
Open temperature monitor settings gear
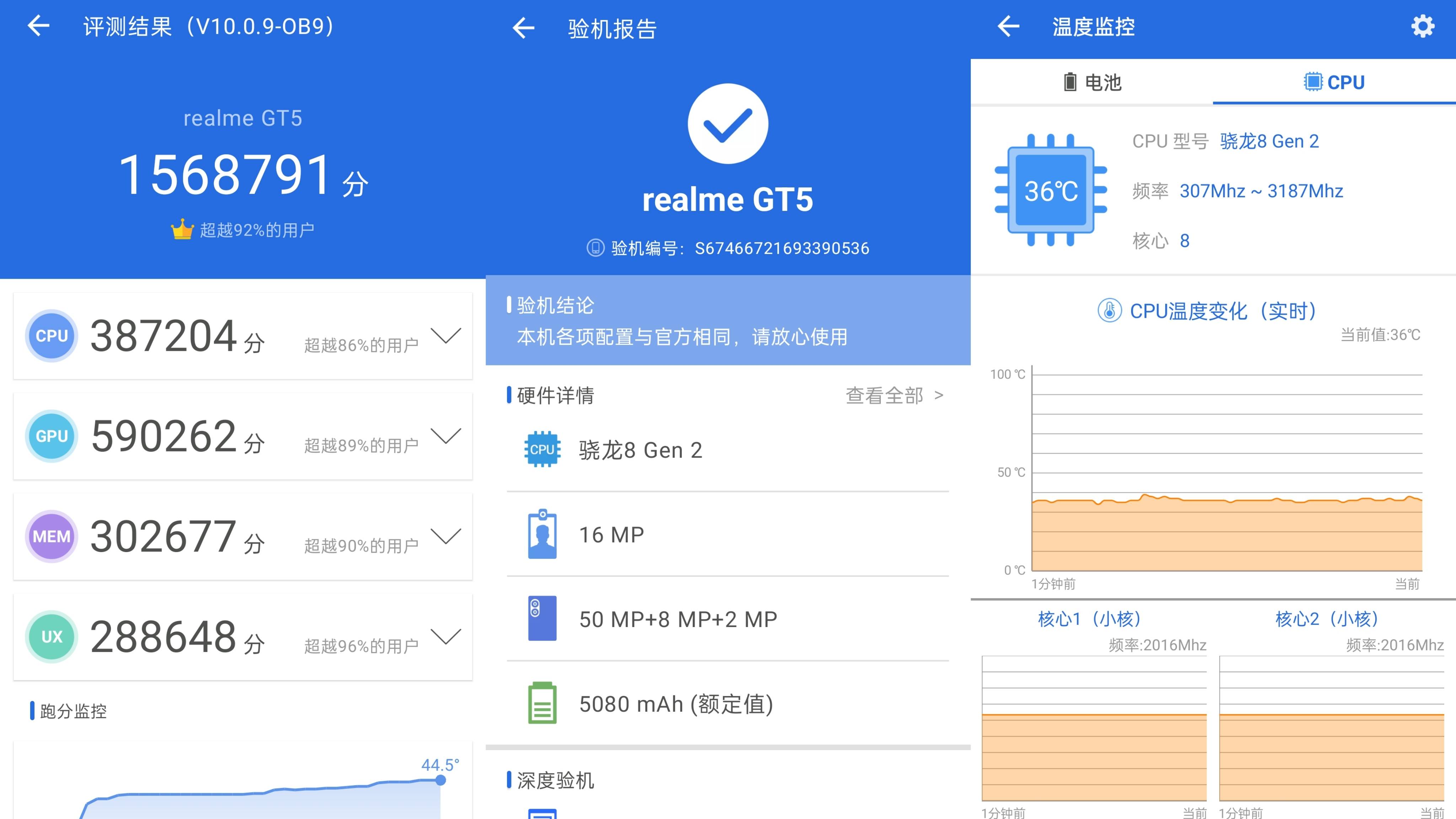coord(1422,26)
